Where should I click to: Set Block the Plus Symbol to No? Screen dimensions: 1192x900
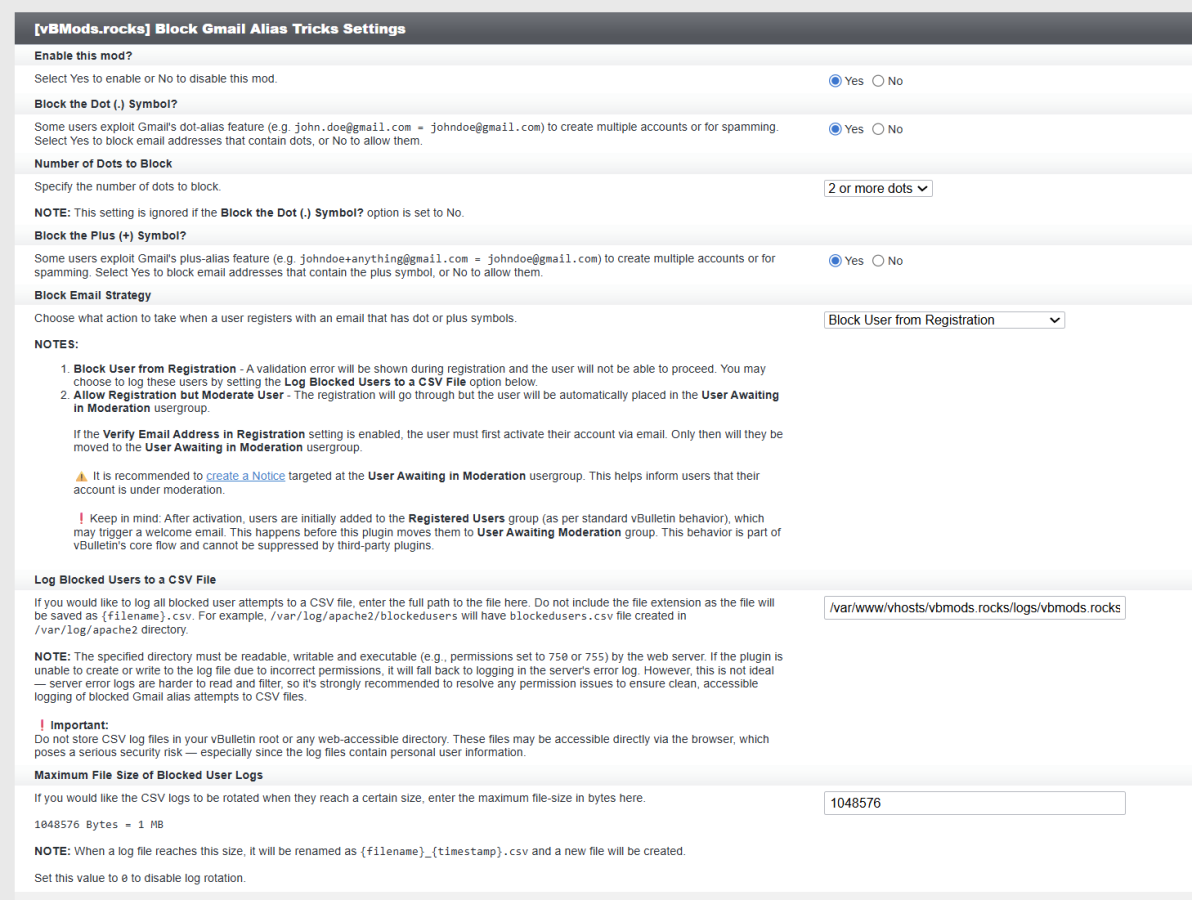click(878, 261)
